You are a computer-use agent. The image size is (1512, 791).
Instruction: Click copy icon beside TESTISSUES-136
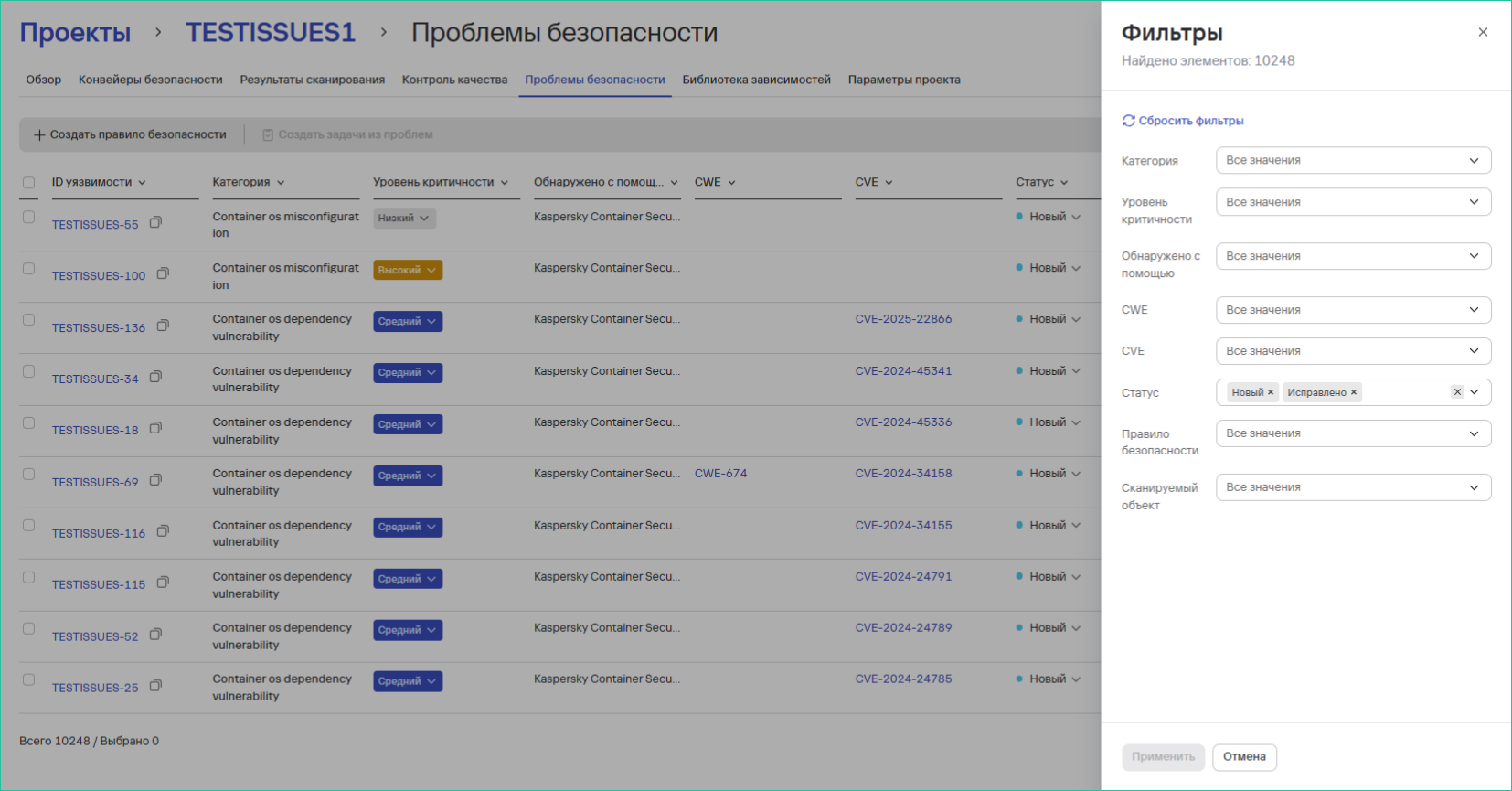(163, 326)
